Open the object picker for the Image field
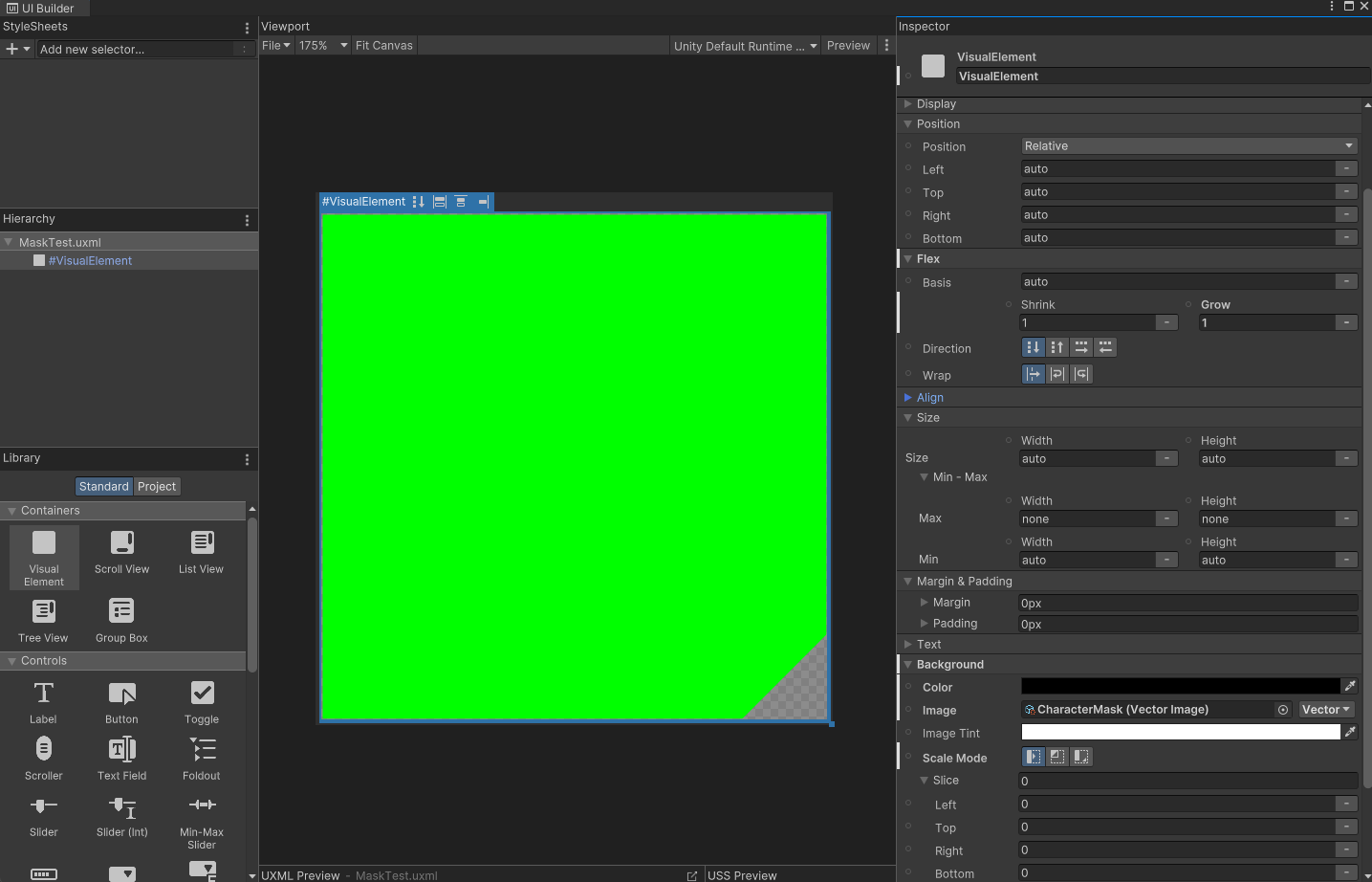1372x882 pixels. click(x=1282, y=710)
